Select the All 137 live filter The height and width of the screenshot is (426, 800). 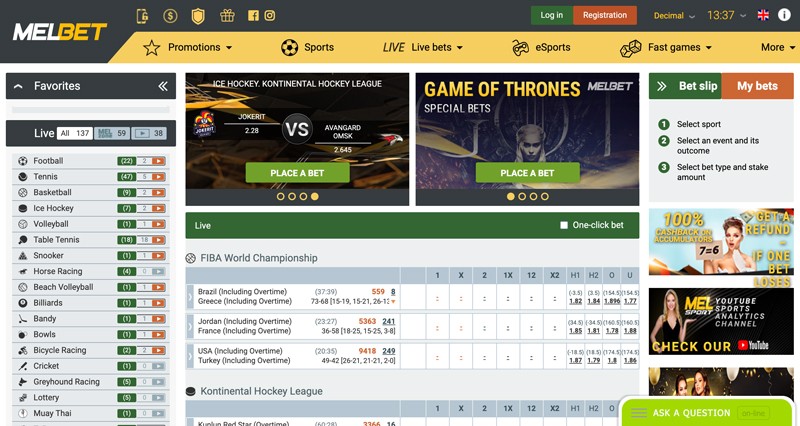coord(75,133)
